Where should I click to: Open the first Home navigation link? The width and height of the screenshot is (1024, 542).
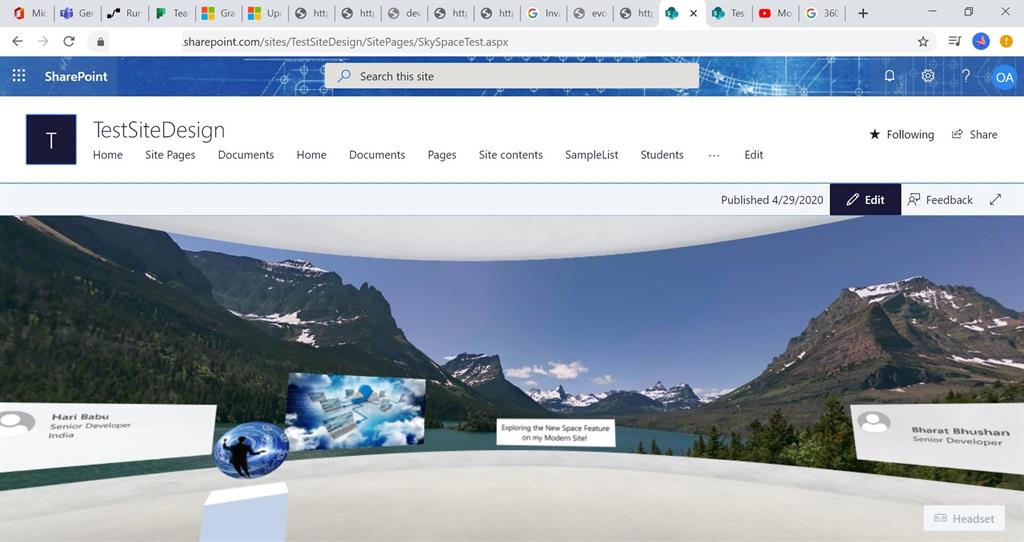click(108, 155)
